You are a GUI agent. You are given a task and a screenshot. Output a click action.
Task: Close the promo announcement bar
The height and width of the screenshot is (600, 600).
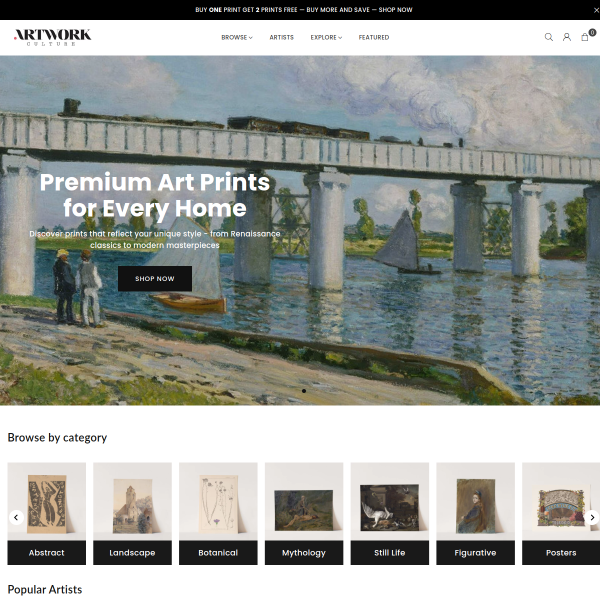click(x=596, y=10)
